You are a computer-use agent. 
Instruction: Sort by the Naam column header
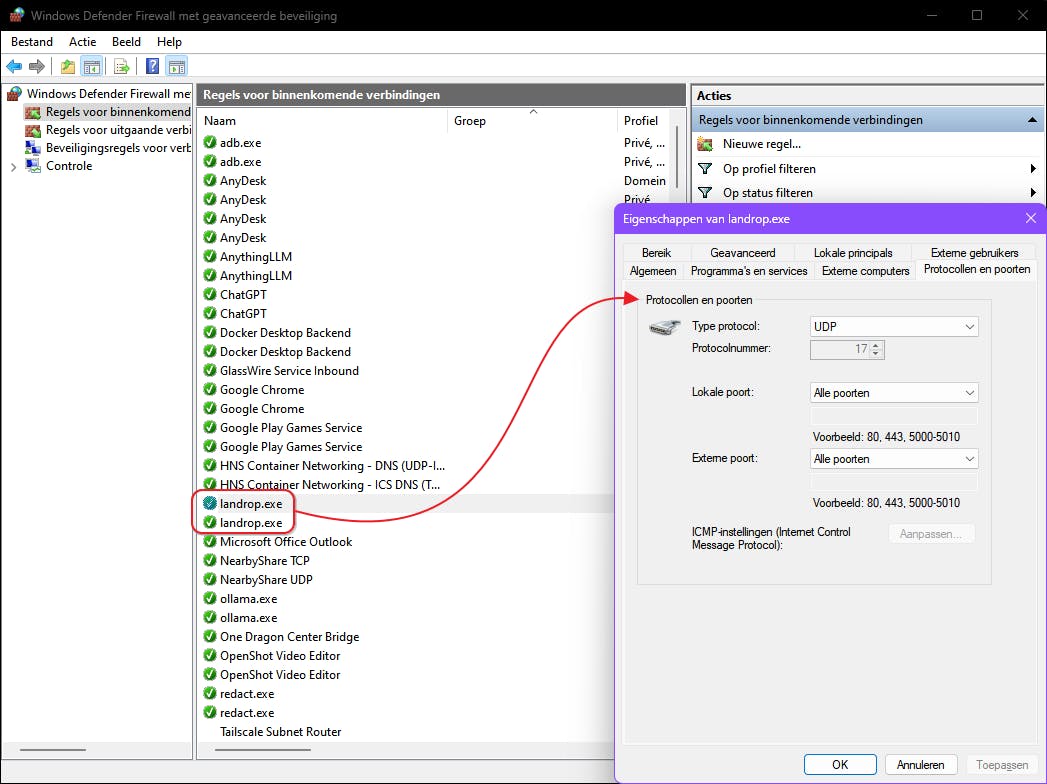[x=324, y=121]
